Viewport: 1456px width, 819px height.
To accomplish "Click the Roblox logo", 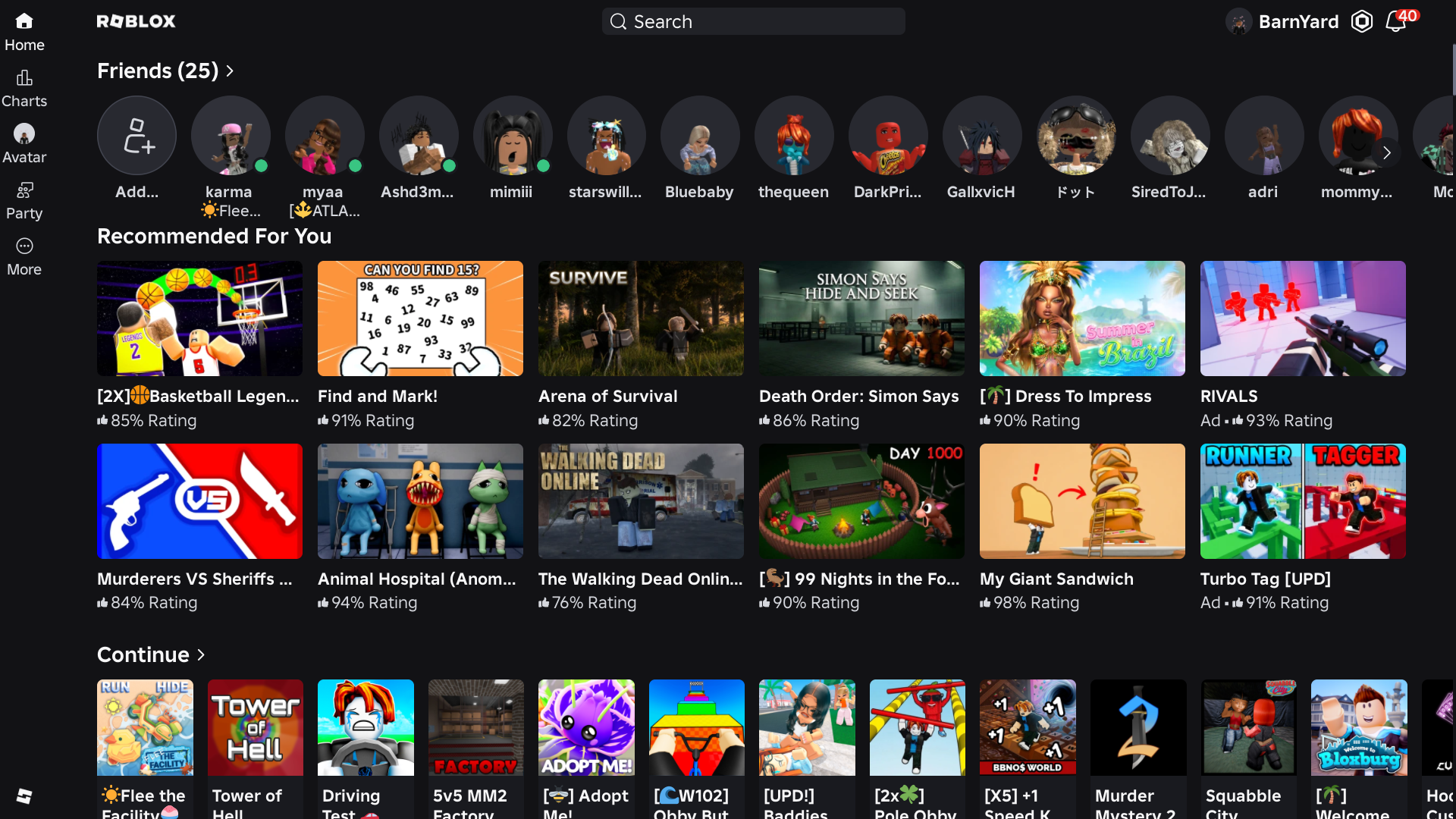I will coord(136,21).
